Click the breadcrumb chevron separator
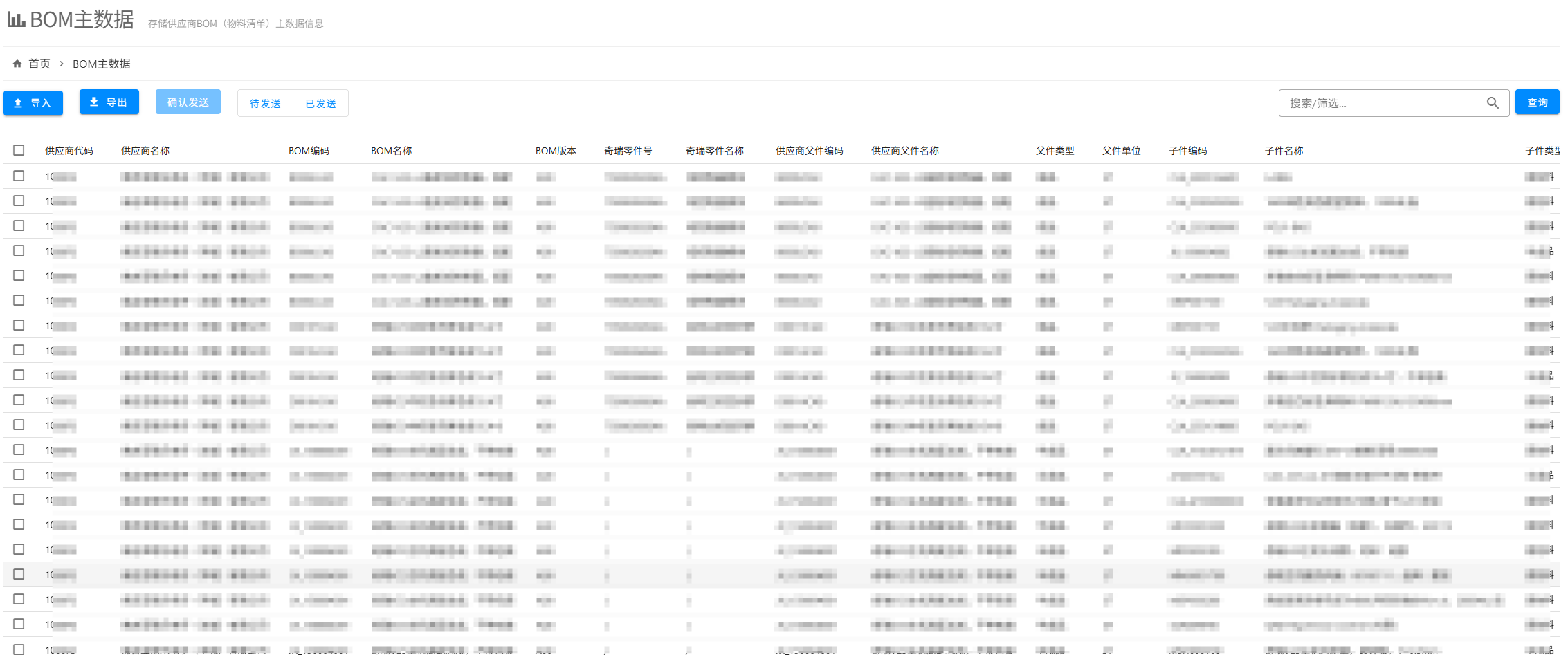The width and height of the screenshot is (1568, 657). [62, 64]
